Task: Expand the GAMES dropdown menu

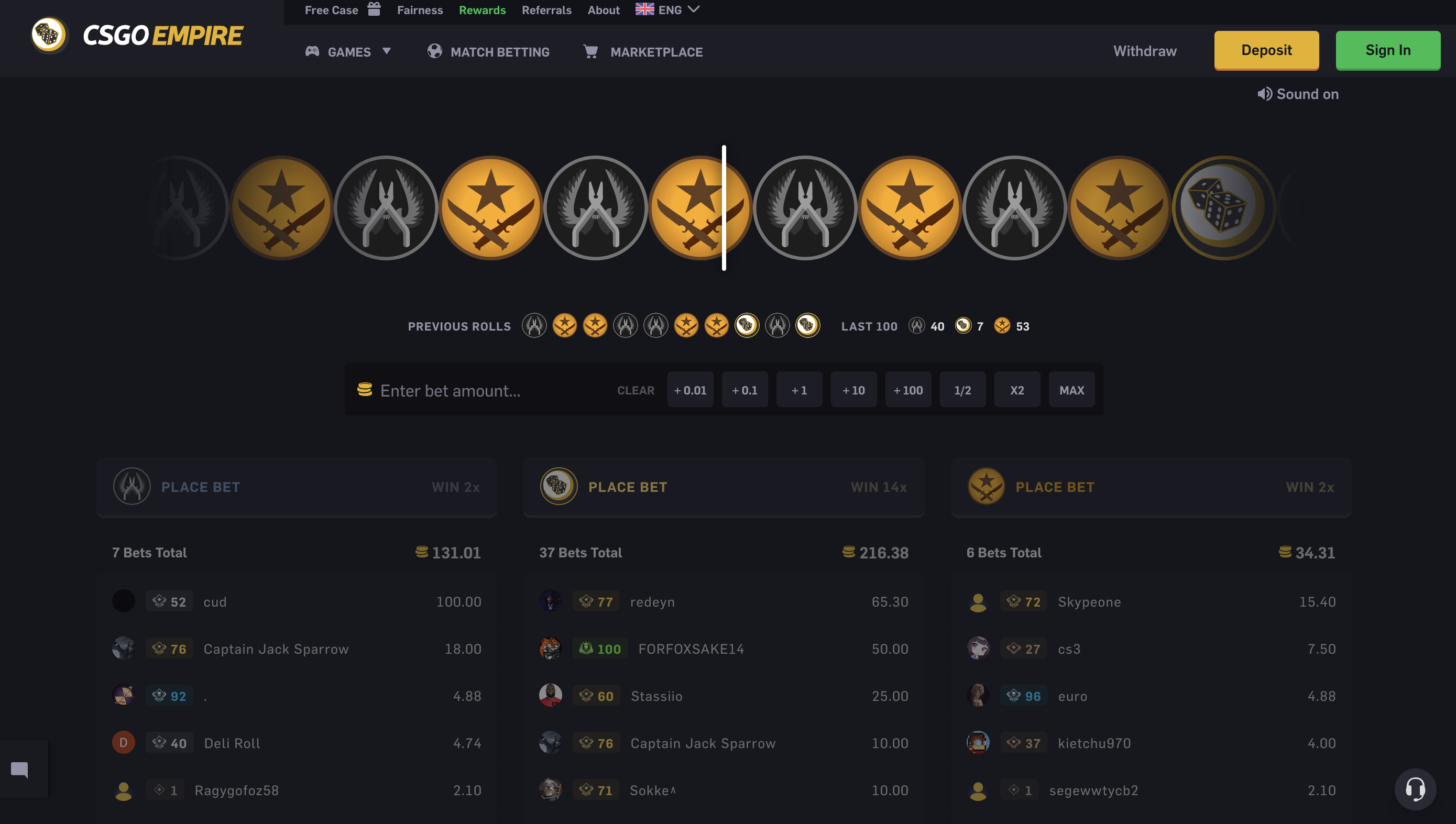Action: (x=348, y=51)
